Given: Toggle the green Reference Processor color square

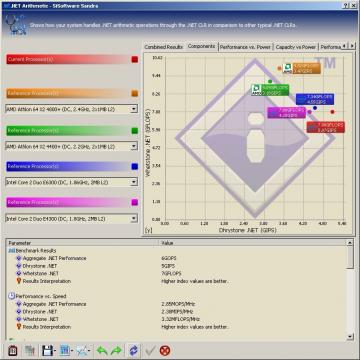Looking at the screenshot, I should point(135,131).
